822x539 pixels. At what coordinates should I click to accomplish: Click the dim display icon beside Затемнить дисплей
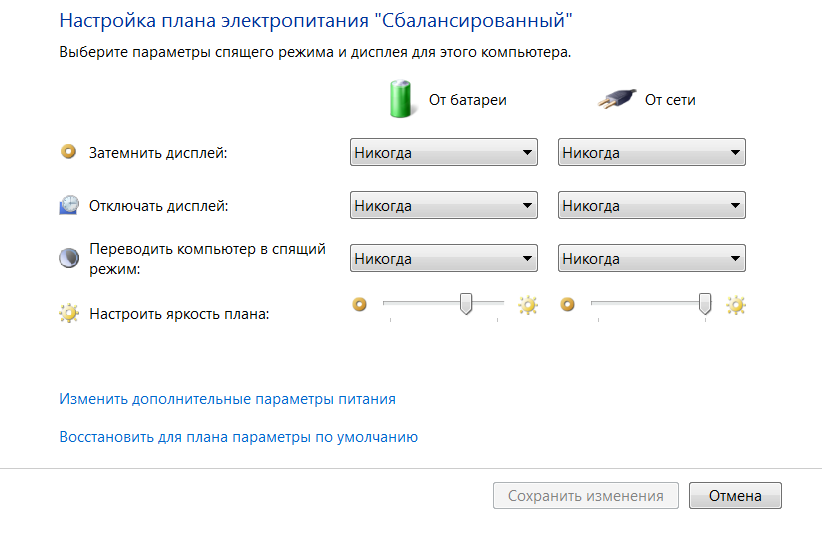point(69,152)
